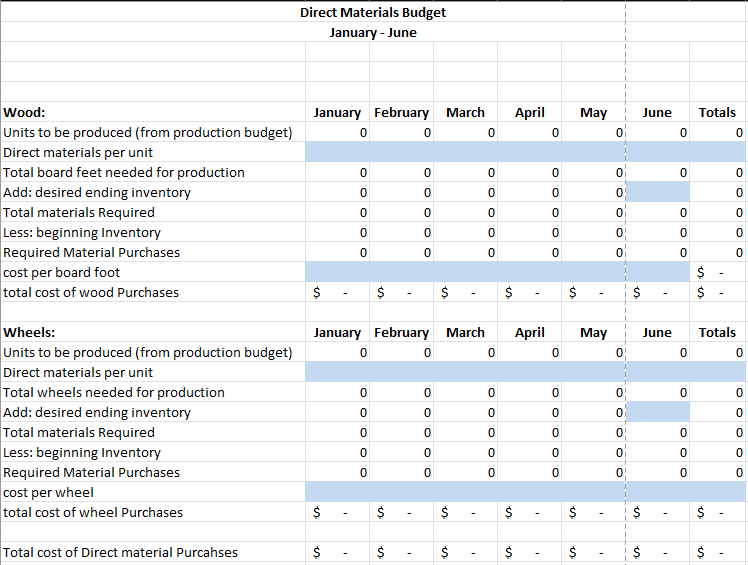Select blue Wood June desired ending inventory cell
Image resolution: width=748 pixels, height=565 pixels.
pos(657,193)
